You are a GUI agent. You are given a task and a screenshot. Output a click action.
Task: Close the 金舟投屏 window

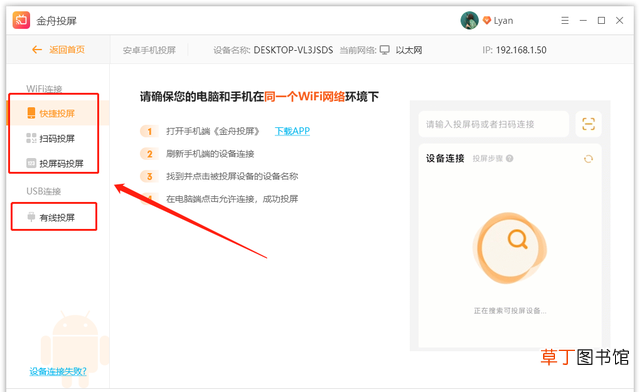(x=620, y=20)
